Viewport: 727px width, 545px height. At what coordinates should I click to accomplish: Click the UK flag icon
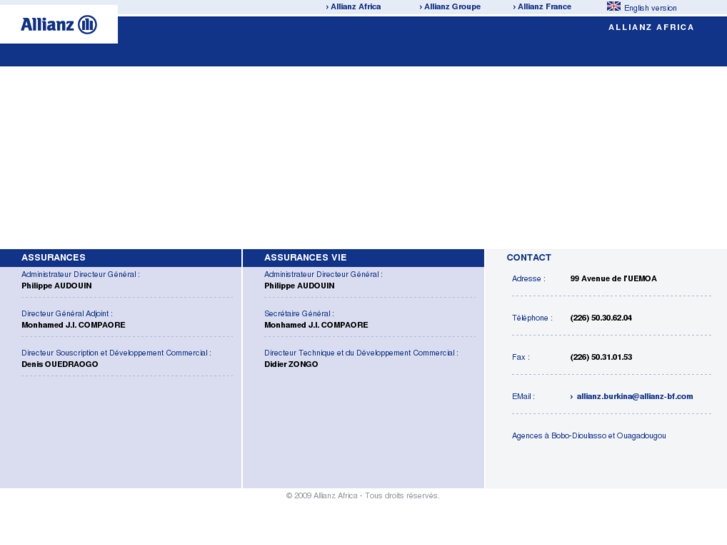click(613, 6)
